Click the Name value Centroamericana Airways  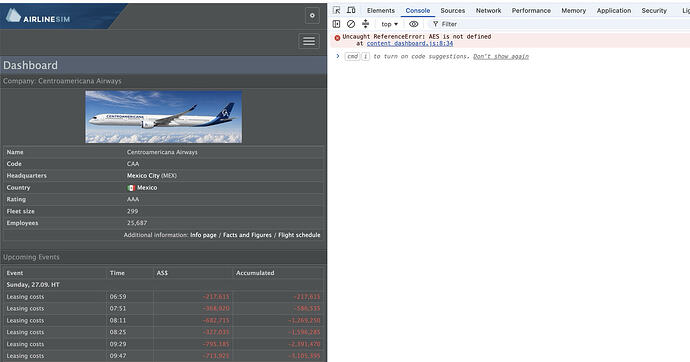pyautogui.click(x=162, y=152)
